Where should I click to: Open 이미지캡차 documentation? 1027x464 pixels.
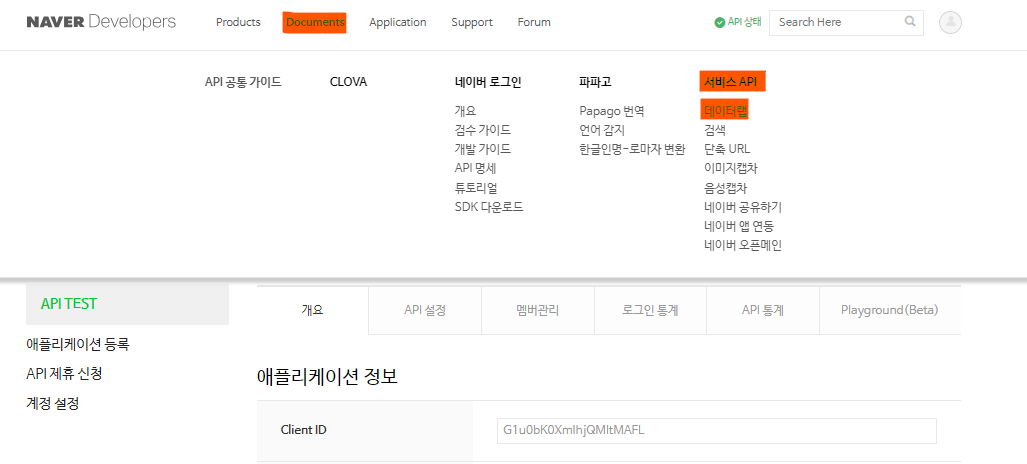click(730, 168)
